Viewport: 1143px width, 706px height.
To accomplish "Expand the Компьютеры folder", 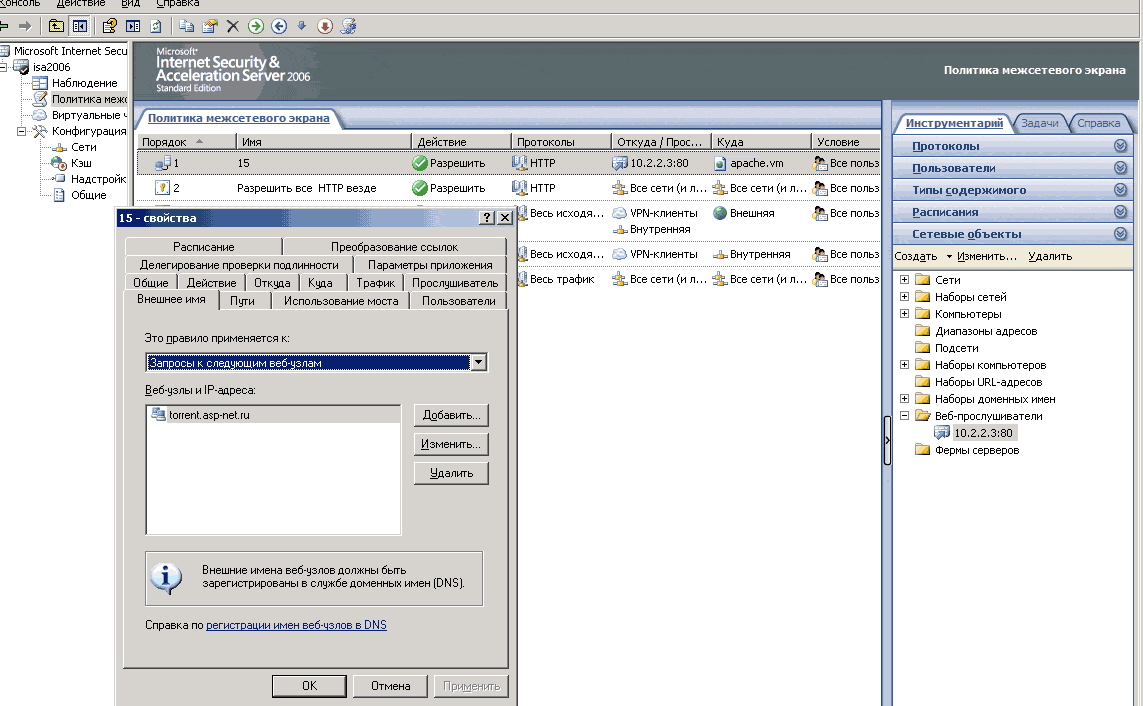I will [904, 314].
